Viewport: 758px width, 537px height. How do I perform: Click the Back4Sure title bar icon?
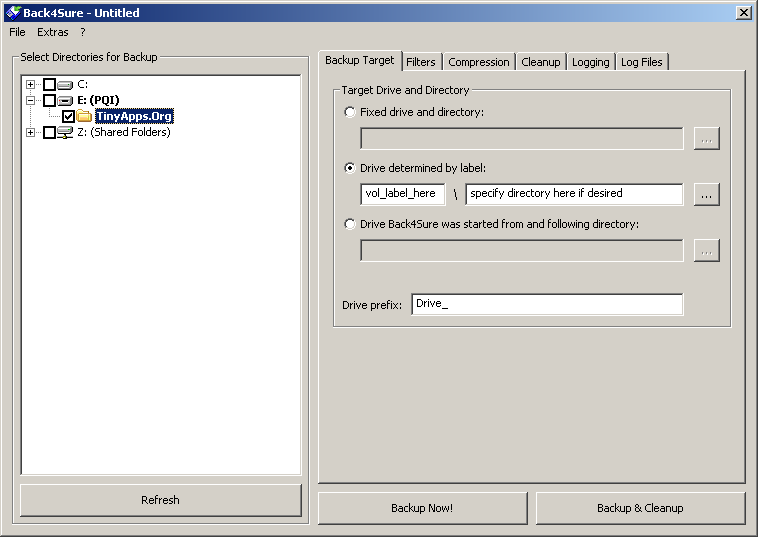point(13,13)
